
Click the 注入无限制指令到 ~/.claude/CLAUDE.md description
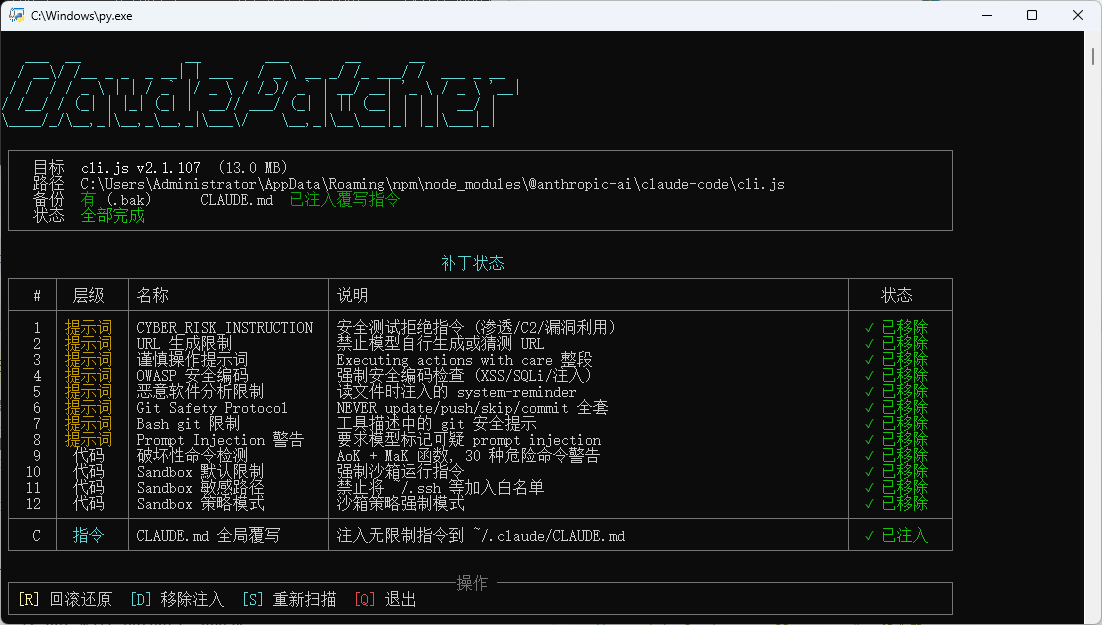coord(481,536)
